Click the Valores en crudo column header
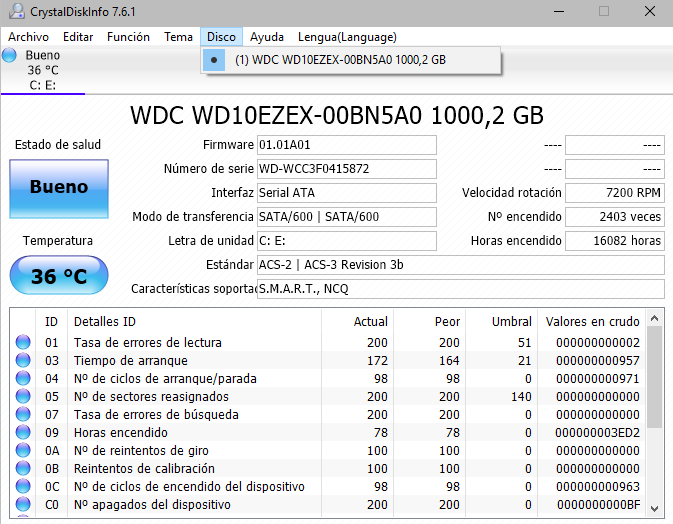The width and height of the screenshot is (673, 524). coord(592,322)
